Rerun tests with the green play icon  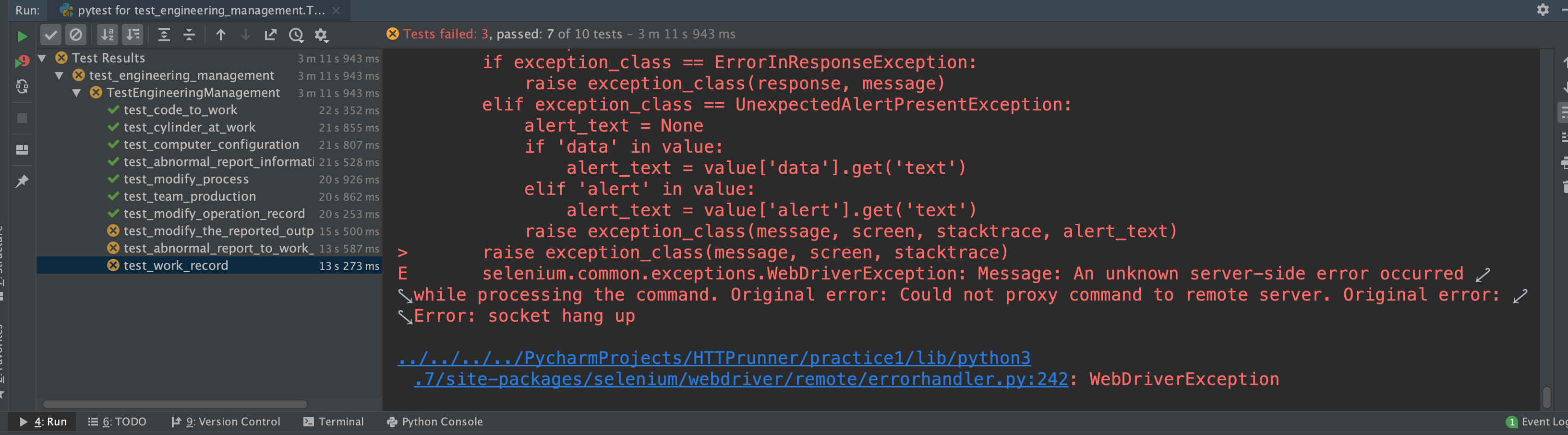click(x=22, y=36)
